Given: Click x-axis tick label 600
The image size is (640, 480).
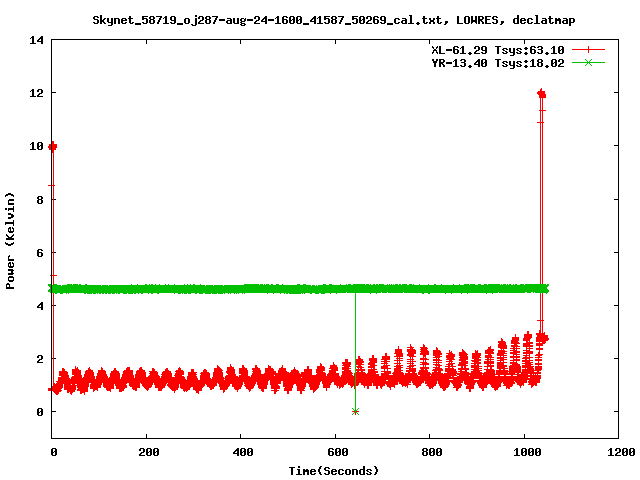Looking at the screenshot, I should tap(338, 452).
